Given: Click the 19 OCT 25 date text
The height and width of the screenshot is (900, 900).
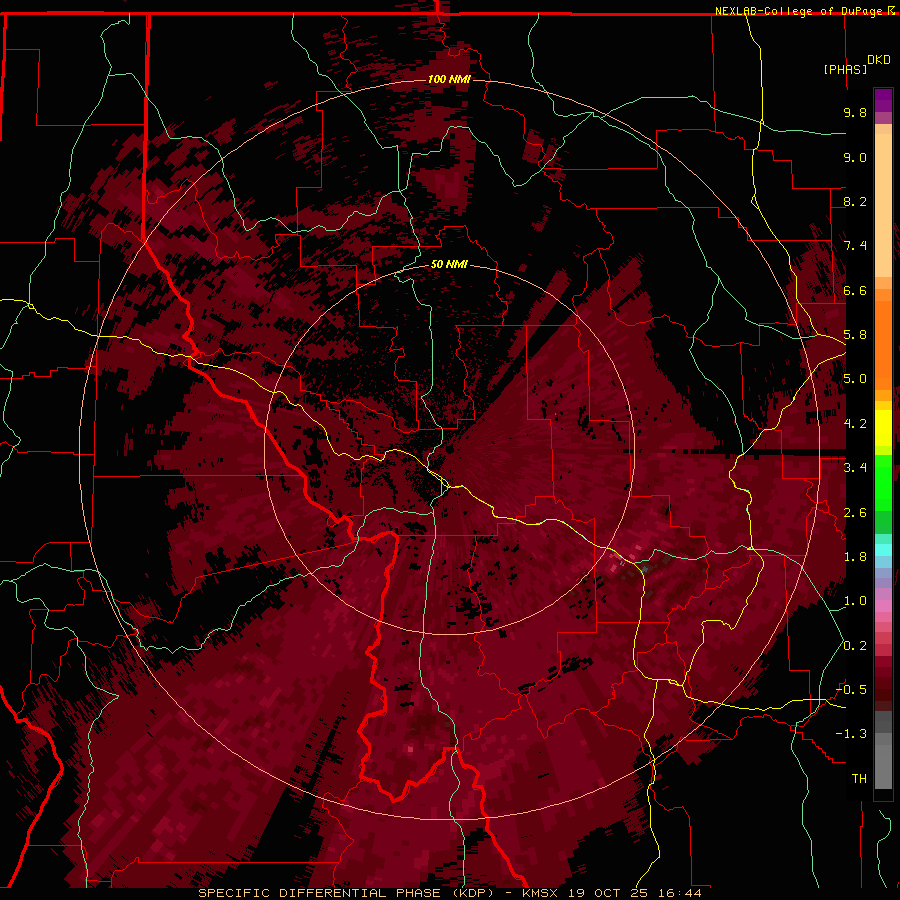Looking at the screenshot, I should click(x=608, y=893).
